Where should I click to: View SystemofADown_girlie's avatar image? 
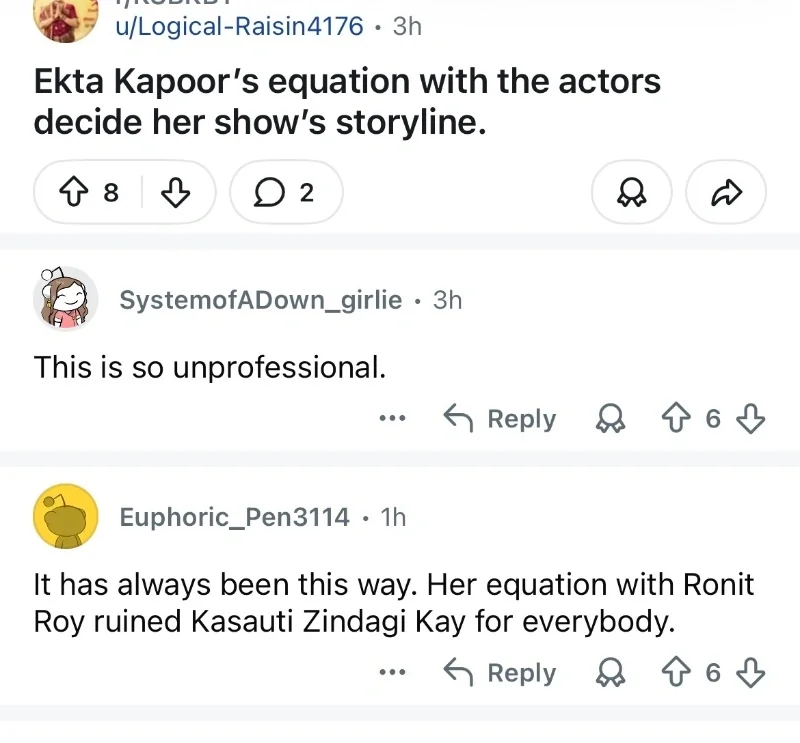65,298
